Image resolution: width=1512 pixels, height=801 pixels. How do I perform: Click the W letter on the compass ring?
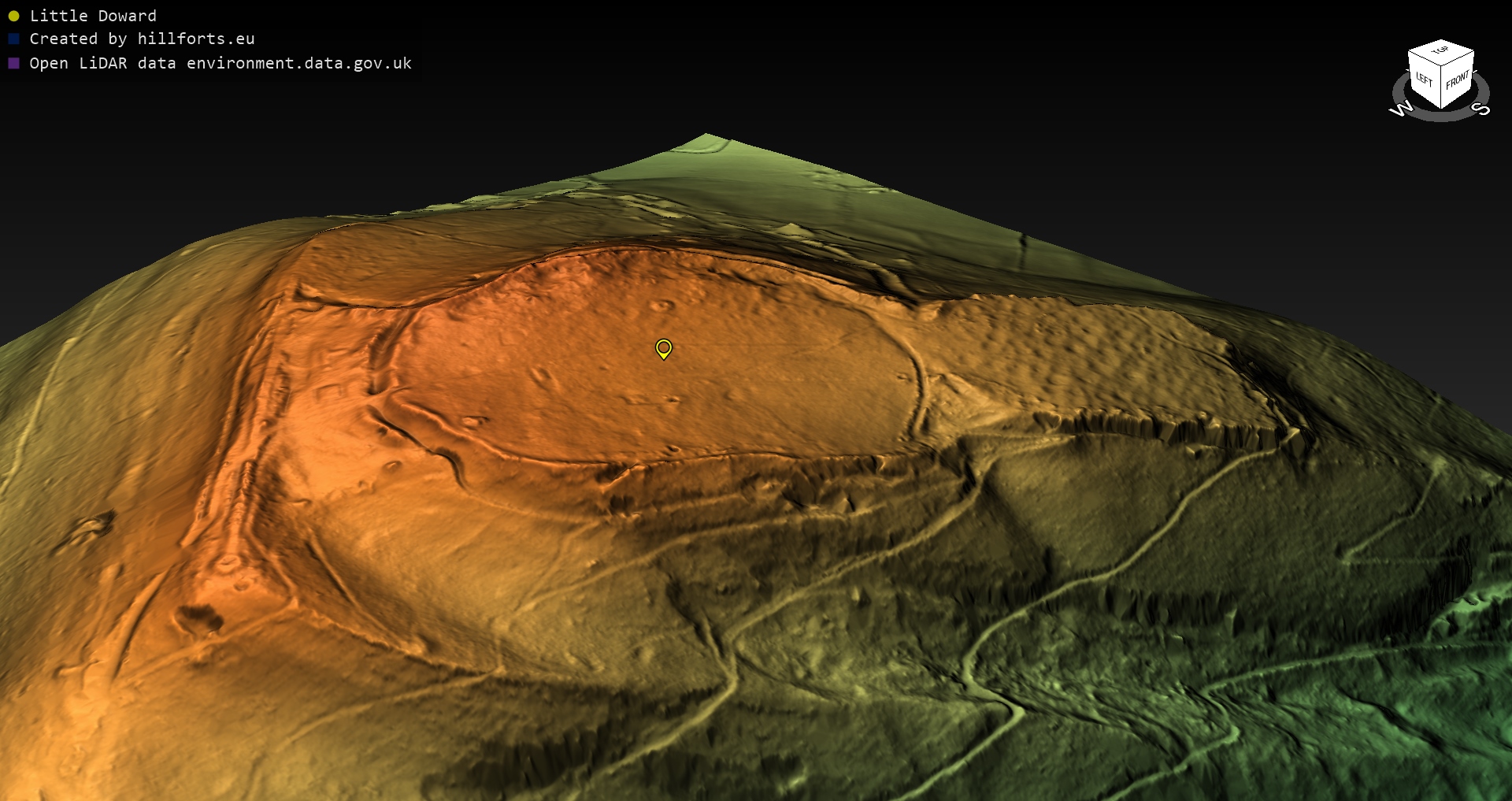(1401, 109)
